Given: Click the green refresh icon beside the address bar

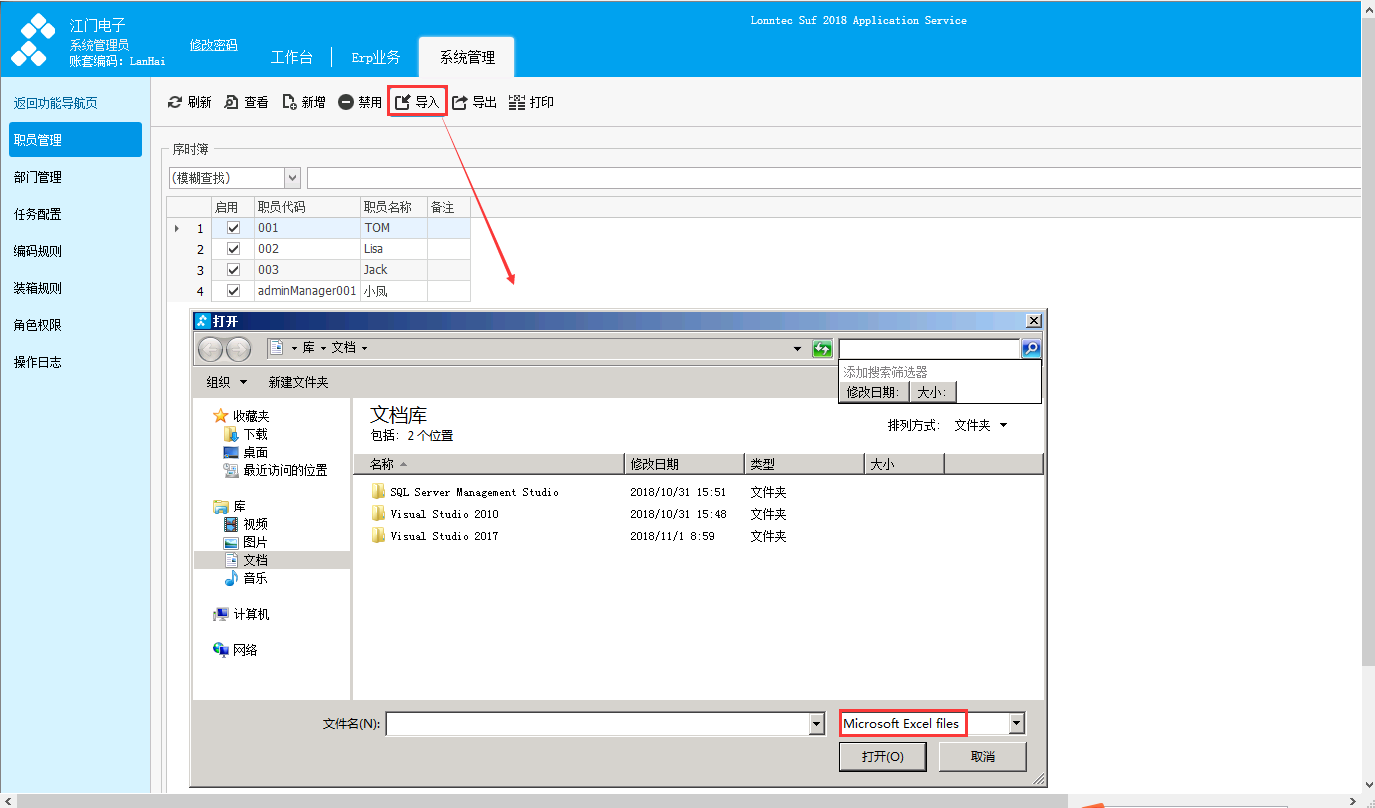Looking at the screenshot, I should pyautogui.click(x=822, y=348).
